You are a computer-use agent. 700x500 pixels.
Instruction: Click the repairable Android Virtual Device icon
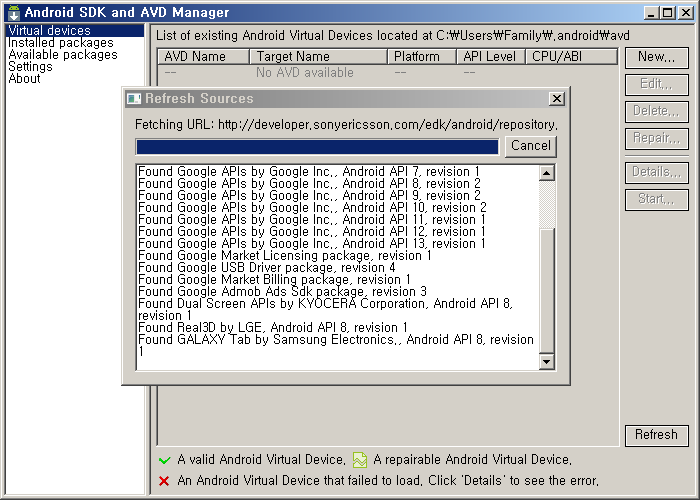coord(360,460)
